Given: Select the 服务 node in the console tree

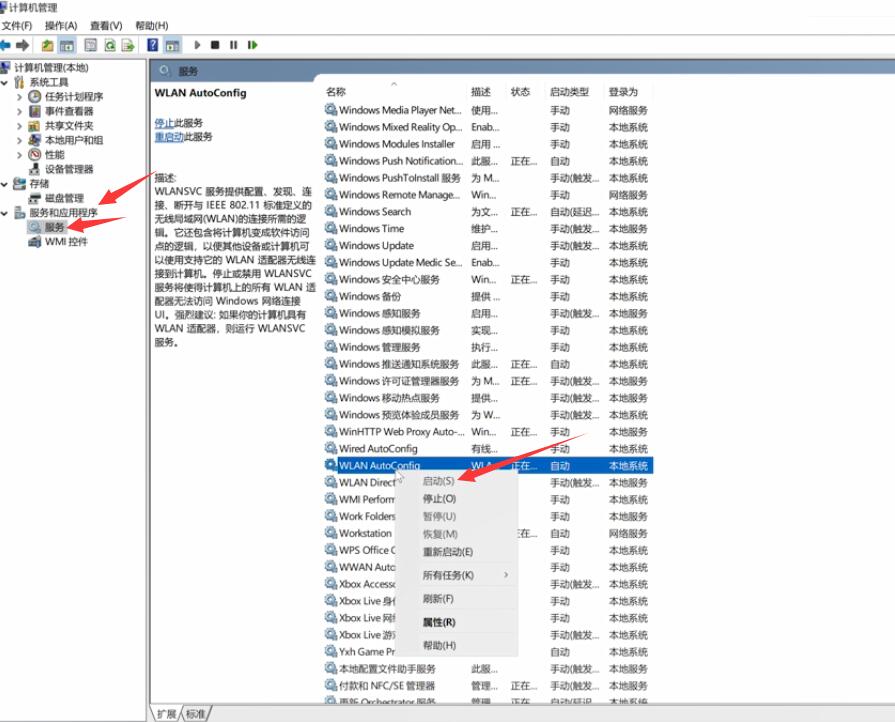Looking at the screenshot, I should (54, 227).
